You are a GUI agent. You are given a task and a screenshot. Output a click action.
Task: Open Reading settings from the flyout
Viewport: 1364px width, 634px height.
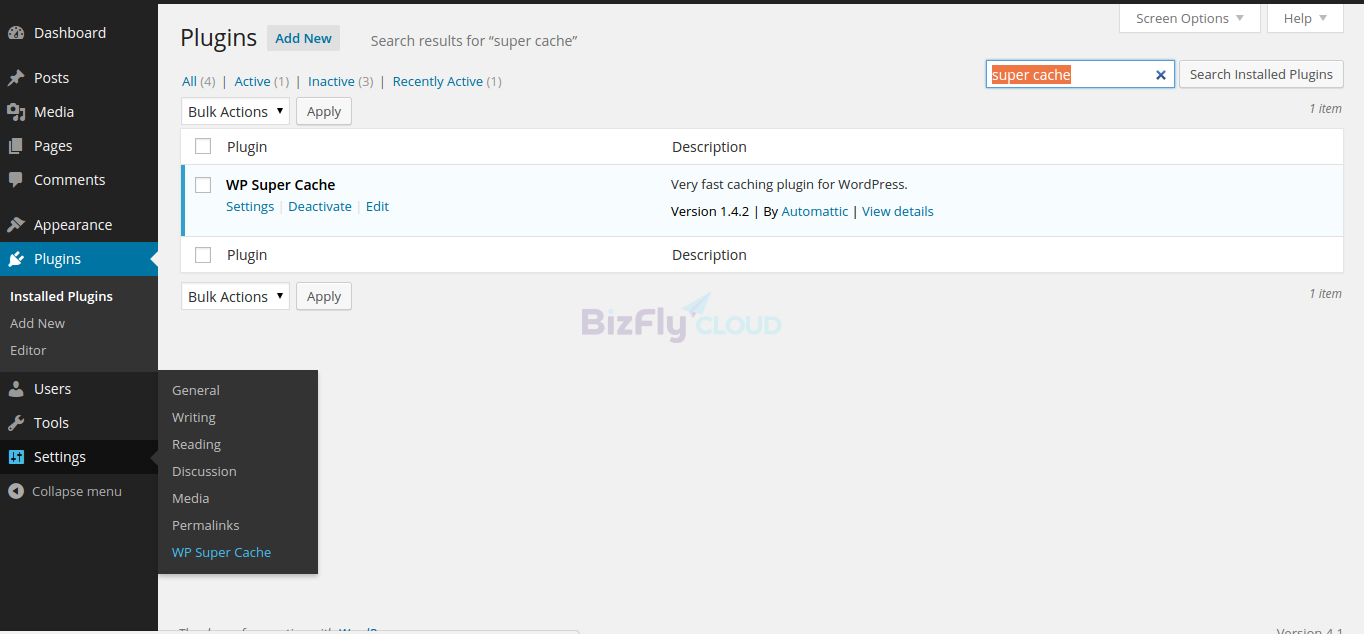coord(196,444)
